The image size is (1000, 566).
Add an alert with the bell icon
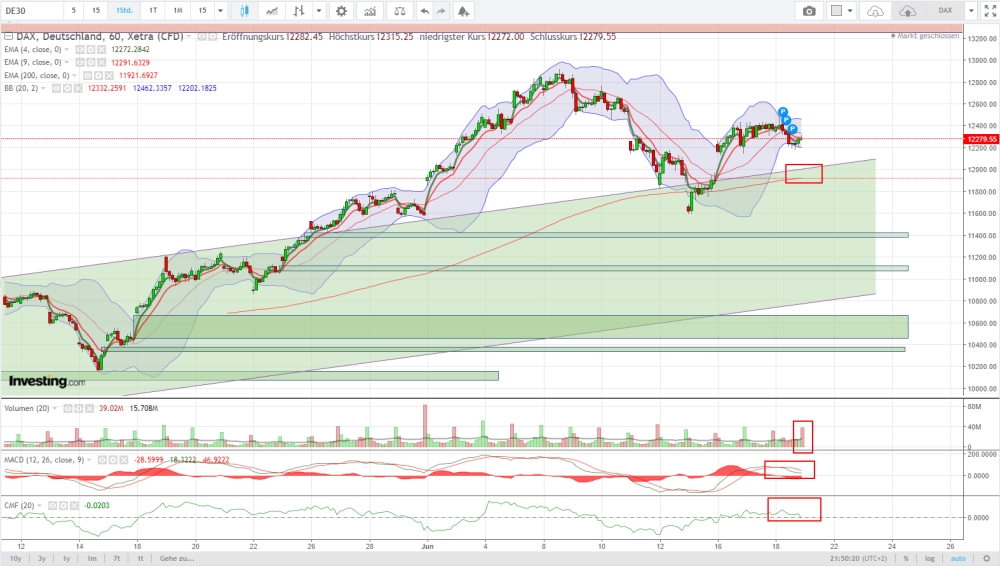[x=464, y=11]
